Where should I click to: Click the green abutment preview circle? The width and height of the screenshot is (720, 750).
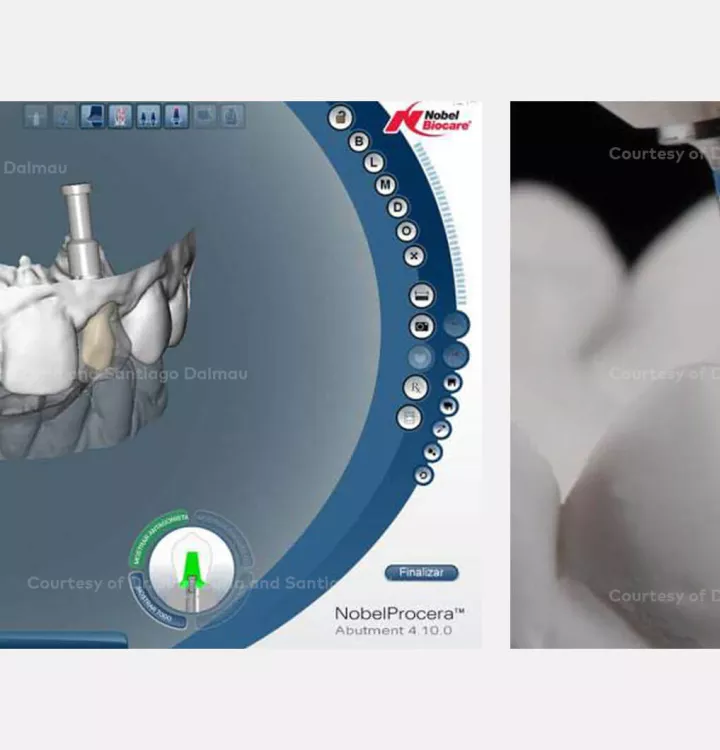click(x=191, y=570)
